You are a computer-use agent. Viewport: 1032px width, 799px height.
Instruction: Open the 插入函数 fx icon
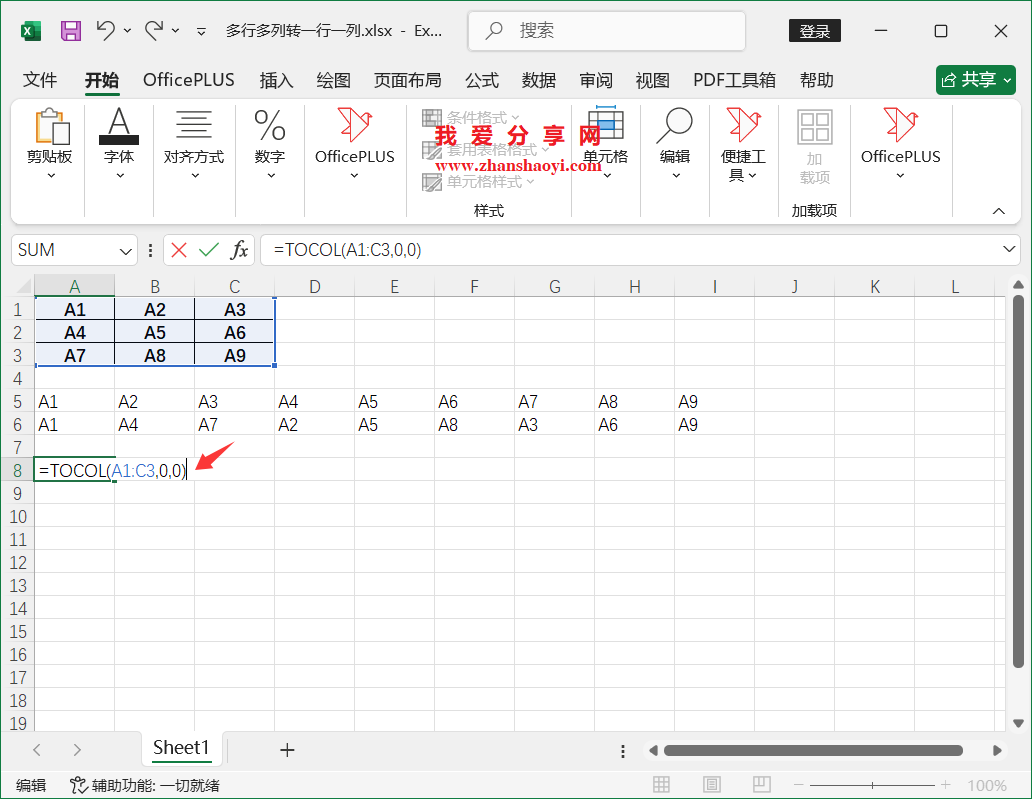(x=240, y=250)
